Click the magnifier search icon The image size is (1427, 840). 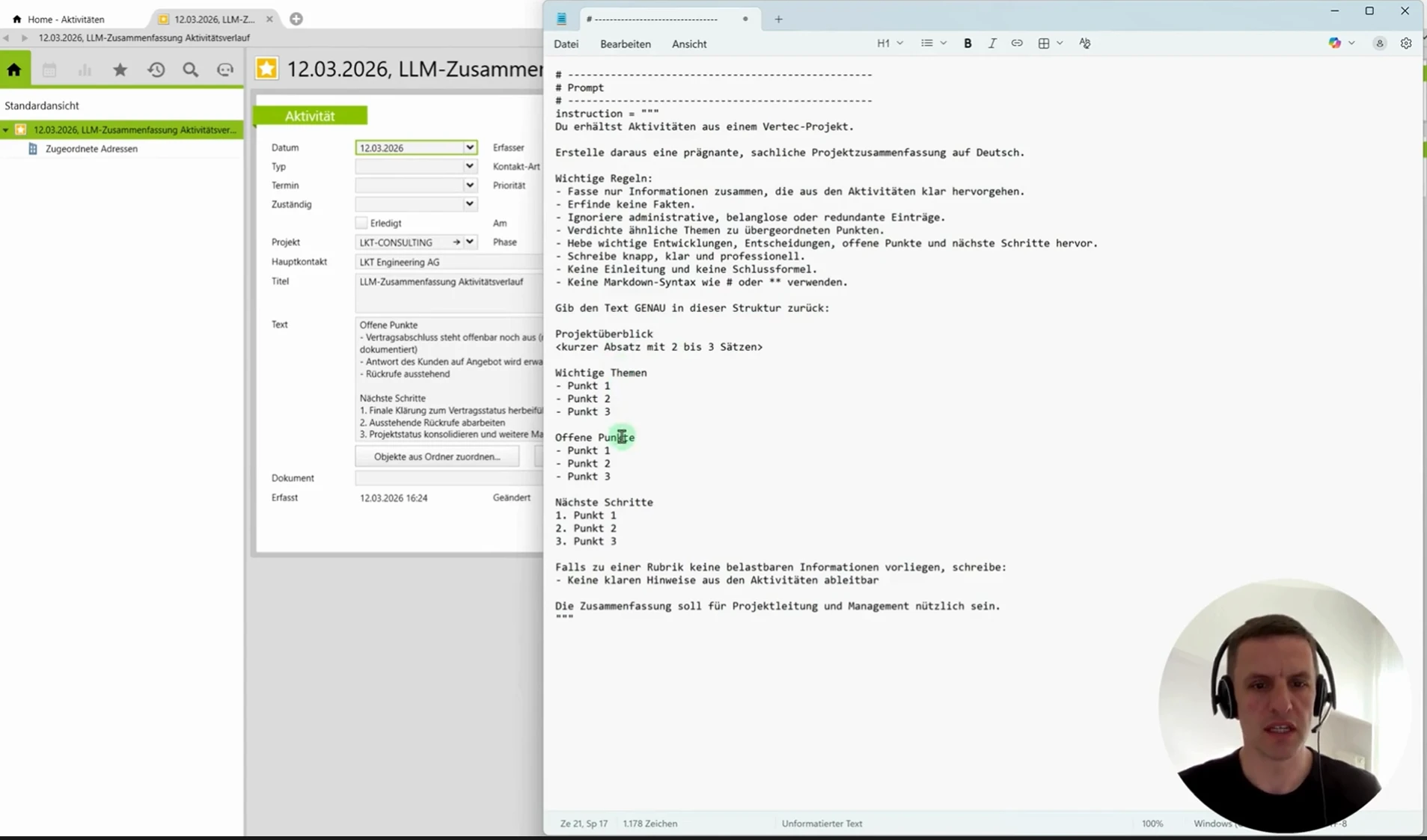[x=191, y=70]
